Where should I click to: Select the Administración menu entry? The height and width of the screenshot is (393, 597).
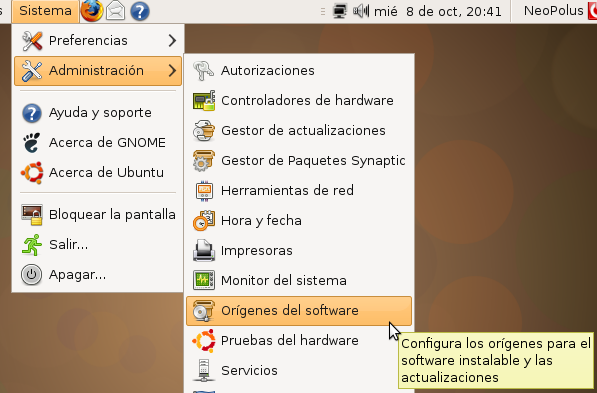[x=98, y=70]
